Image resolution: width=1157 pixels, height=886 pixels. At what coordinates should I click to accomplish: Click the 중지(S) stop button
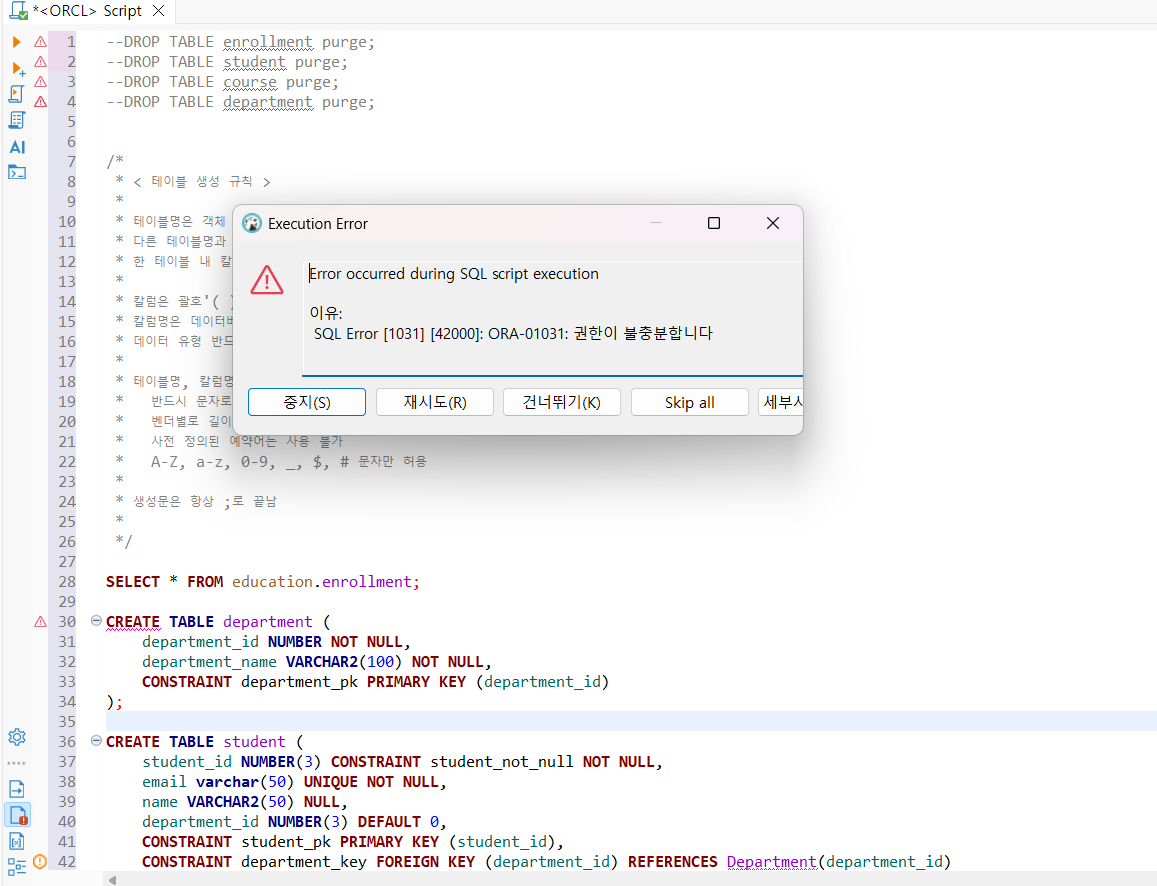pyautogui.click(x=307, y=402)
